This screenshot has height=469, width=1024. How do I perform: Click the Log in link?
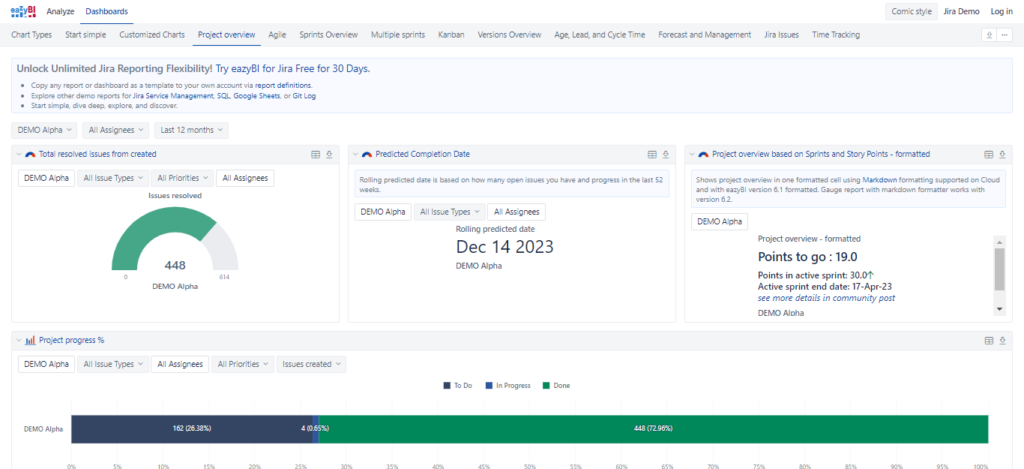click(x=1002, y=11)
